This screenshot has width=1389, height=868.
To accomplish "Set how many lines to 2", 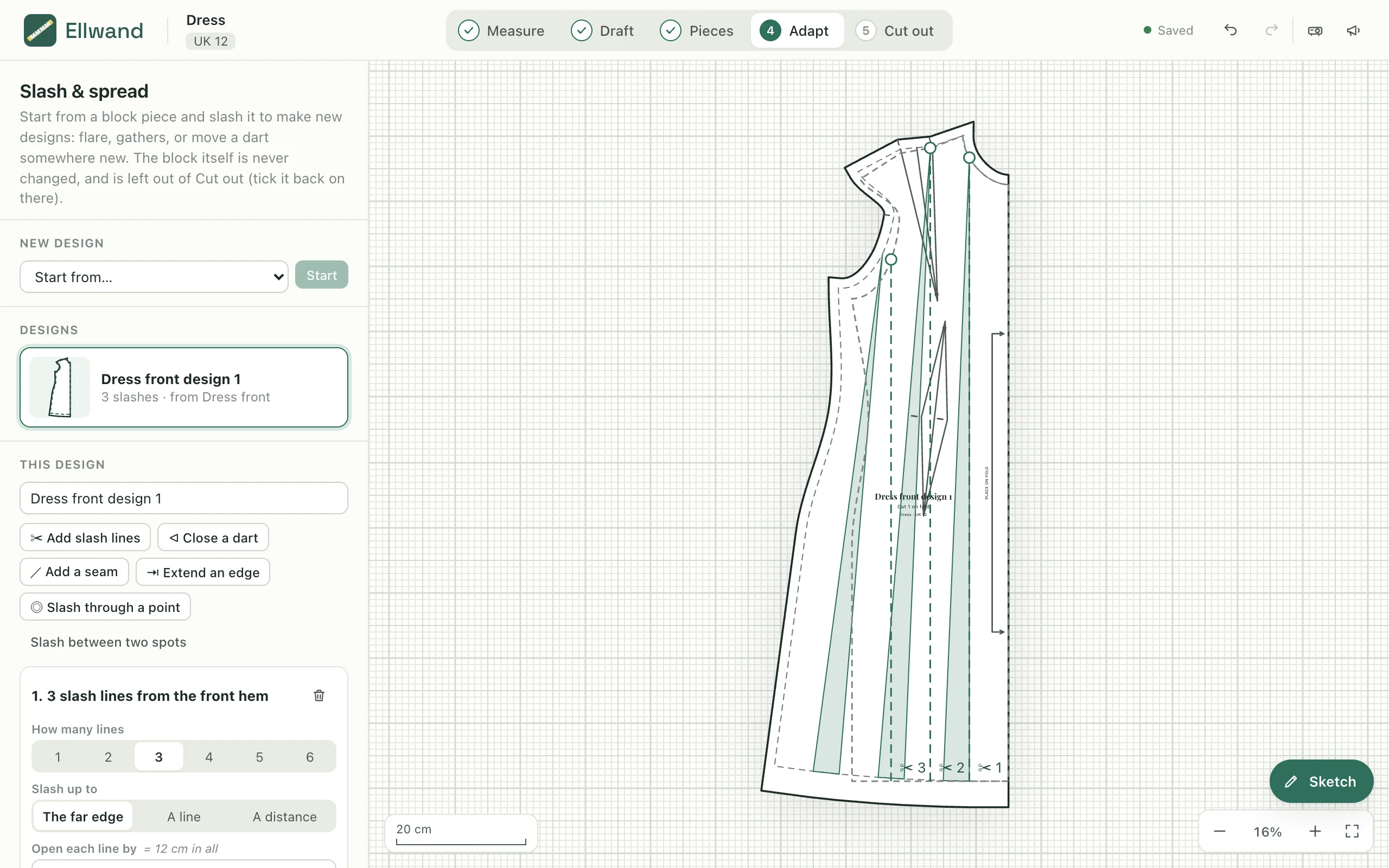I will coord(108,757).
